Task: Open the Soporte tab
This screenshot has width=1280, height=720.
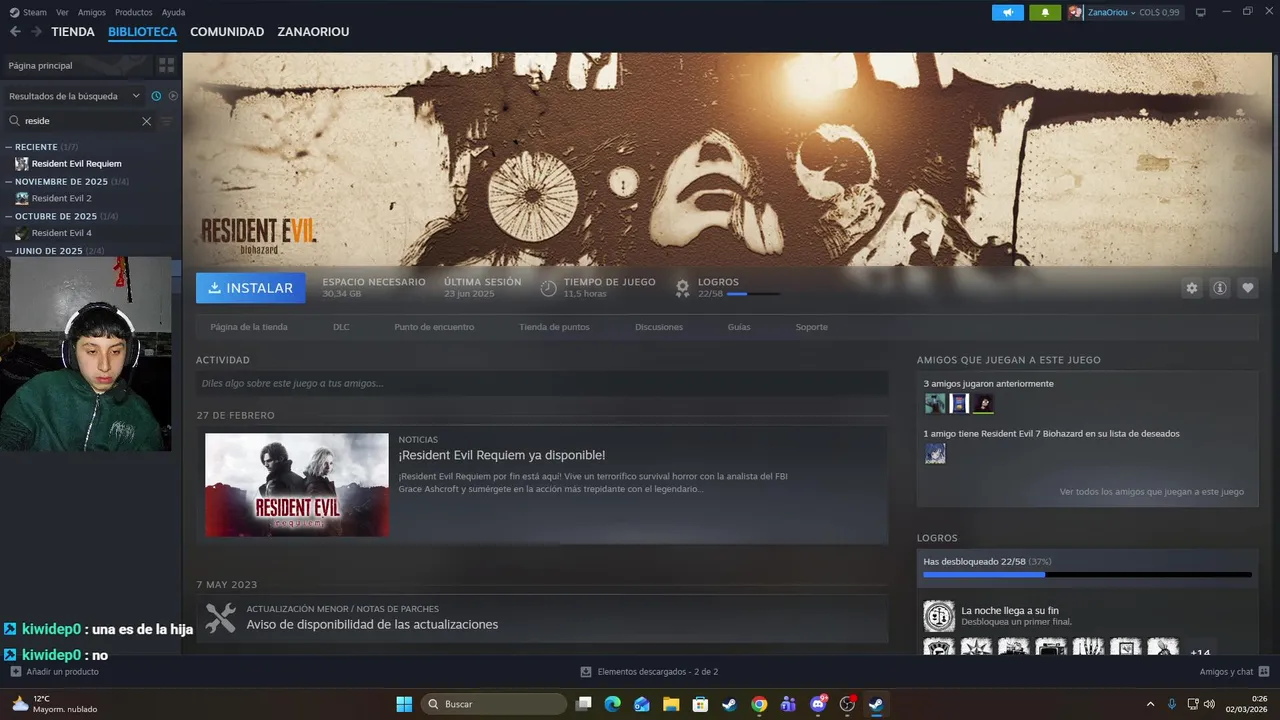Action: click(x=812, y=327)
